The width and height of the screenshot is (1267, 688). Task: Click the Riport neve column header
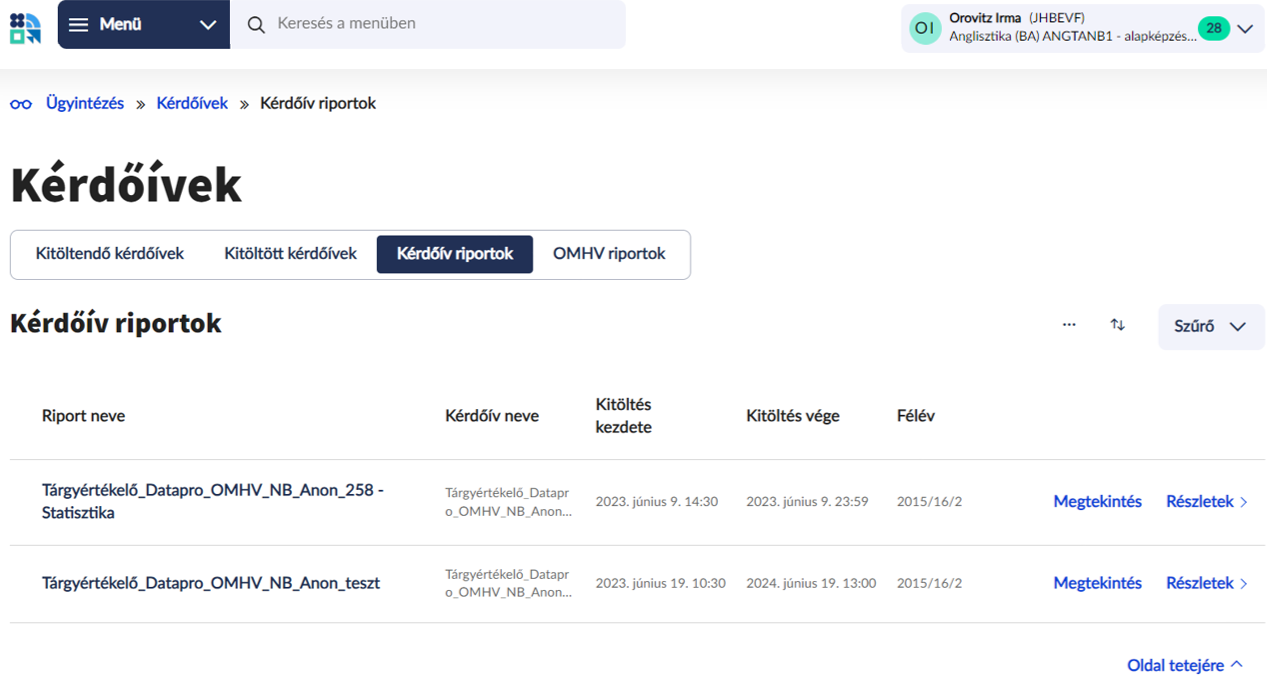pyautogui.click(x=83, y=416)
